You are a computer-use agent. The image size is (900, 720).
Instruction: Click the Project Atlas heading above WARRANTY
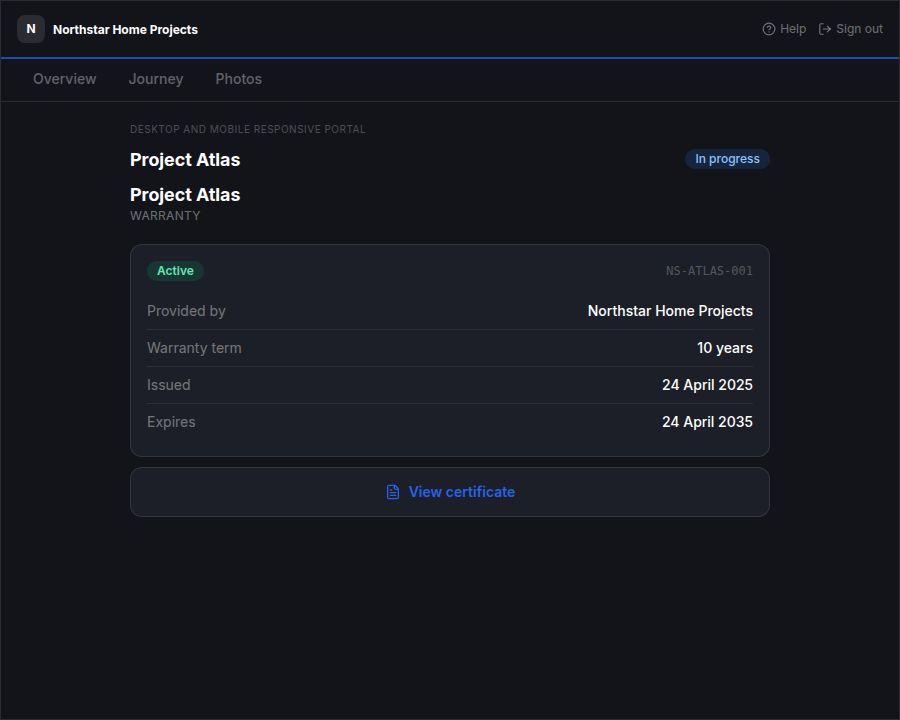[x=185, y=195]
